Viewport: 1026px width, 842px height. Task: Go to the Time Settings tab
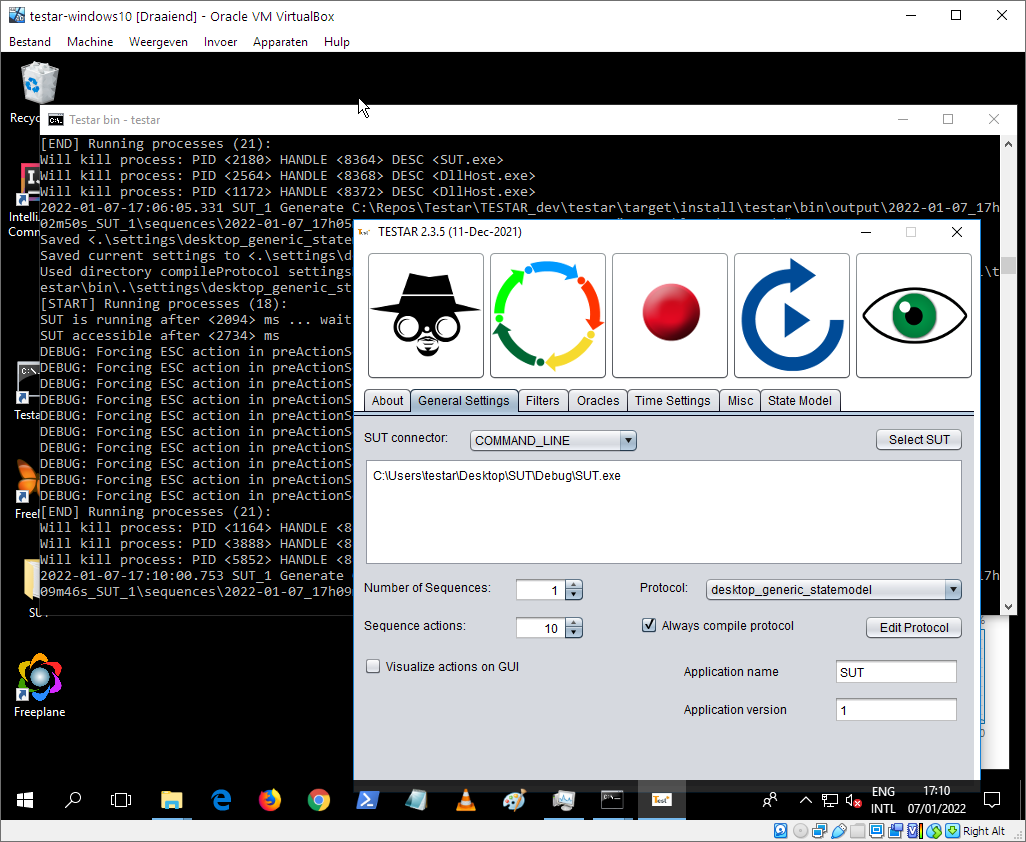click(x=673, y=400)
